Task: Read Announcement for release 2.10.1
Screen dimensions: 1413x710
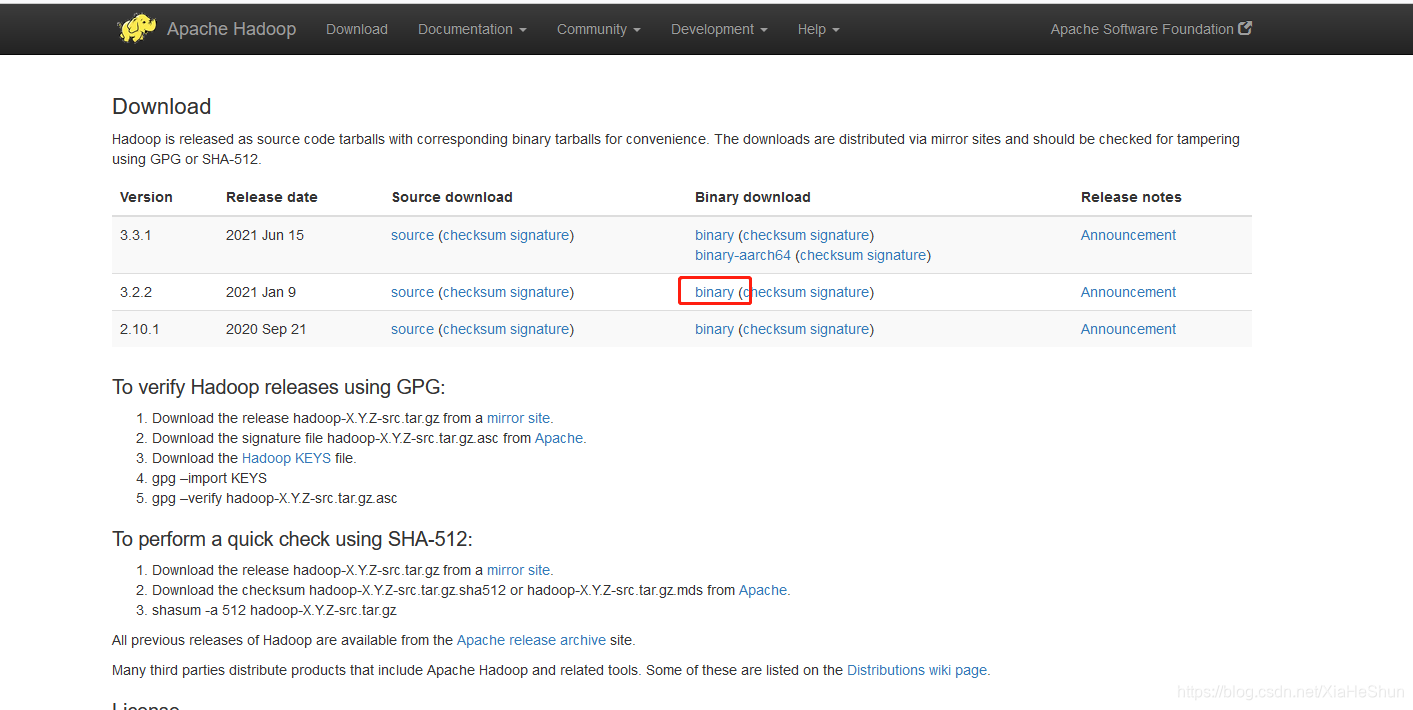Action: point(1128,329)
